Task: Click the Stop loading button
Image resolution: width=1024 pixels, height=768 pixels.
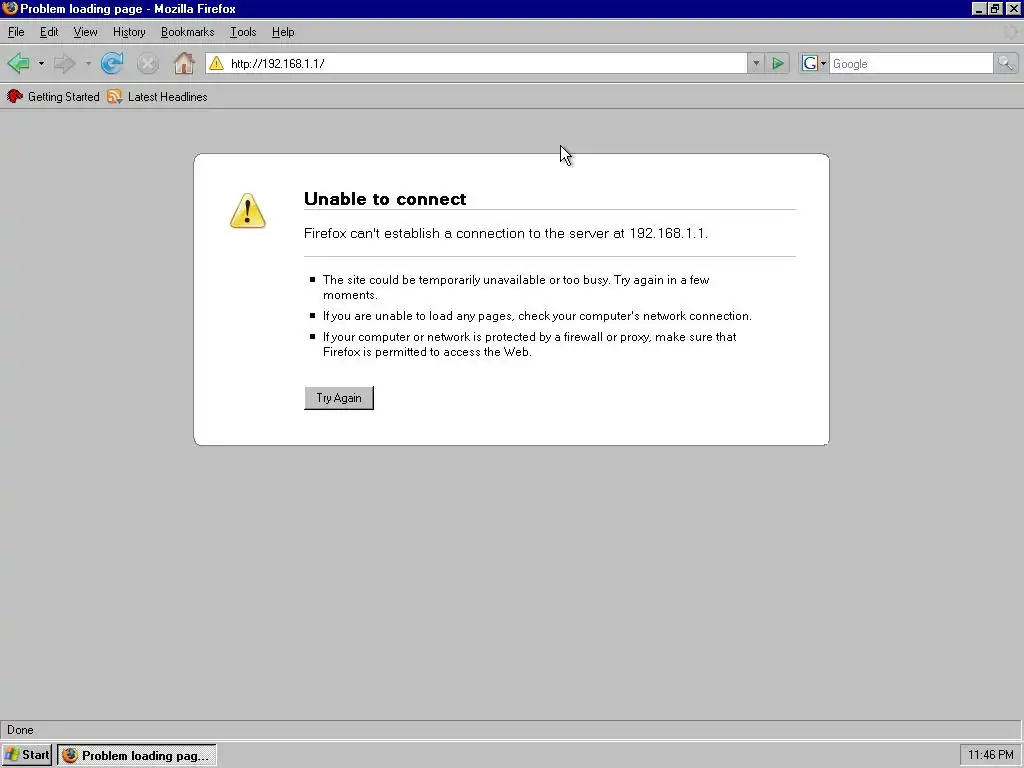Action: point(148,63)
